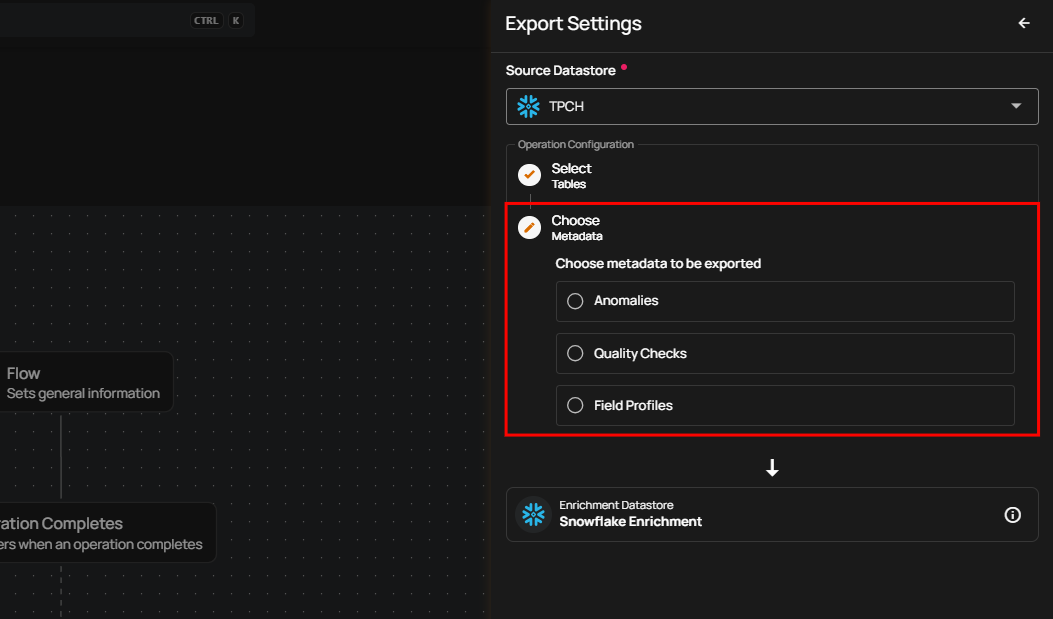Open the Enrichment Datastore info icon
The height and width of the screenshot is (619, 1053).
1012,515
